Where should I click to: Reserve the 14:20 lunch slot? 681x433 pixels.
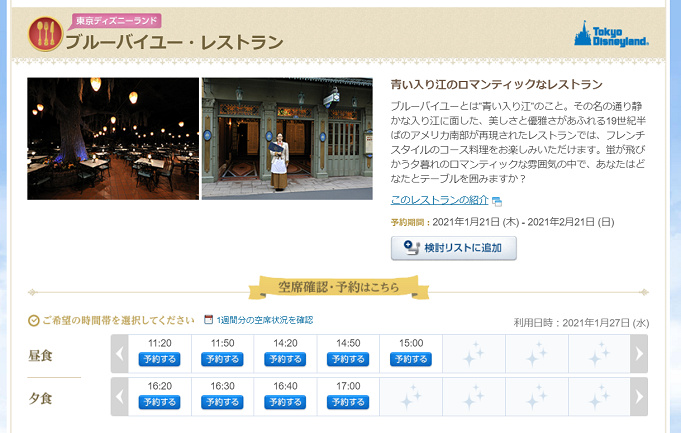coord(285,359)
